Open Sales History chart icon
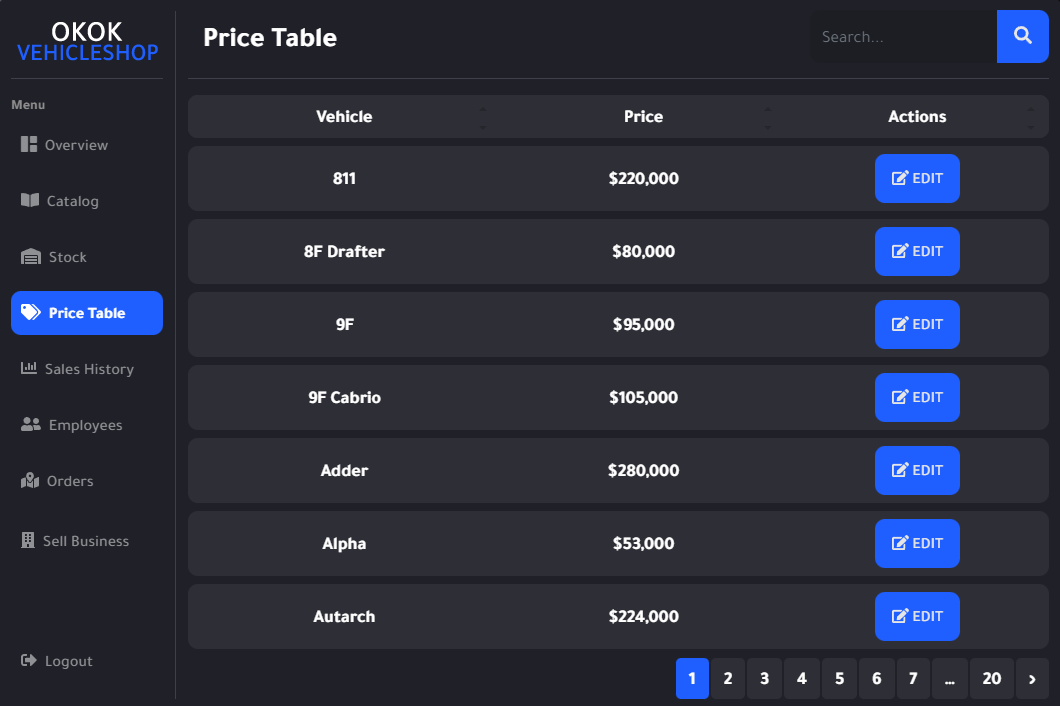Image resolution: width=1060 pixels, height=706 pixels. [29, 369]
